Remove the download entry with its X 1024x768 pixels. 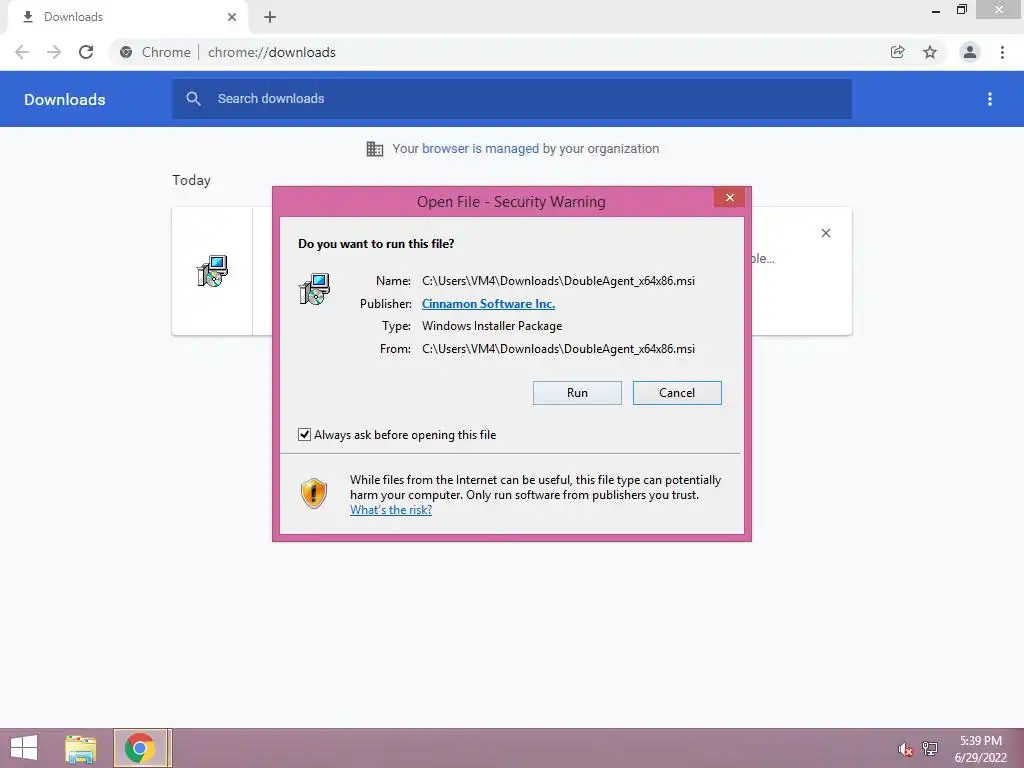[825, 233]
